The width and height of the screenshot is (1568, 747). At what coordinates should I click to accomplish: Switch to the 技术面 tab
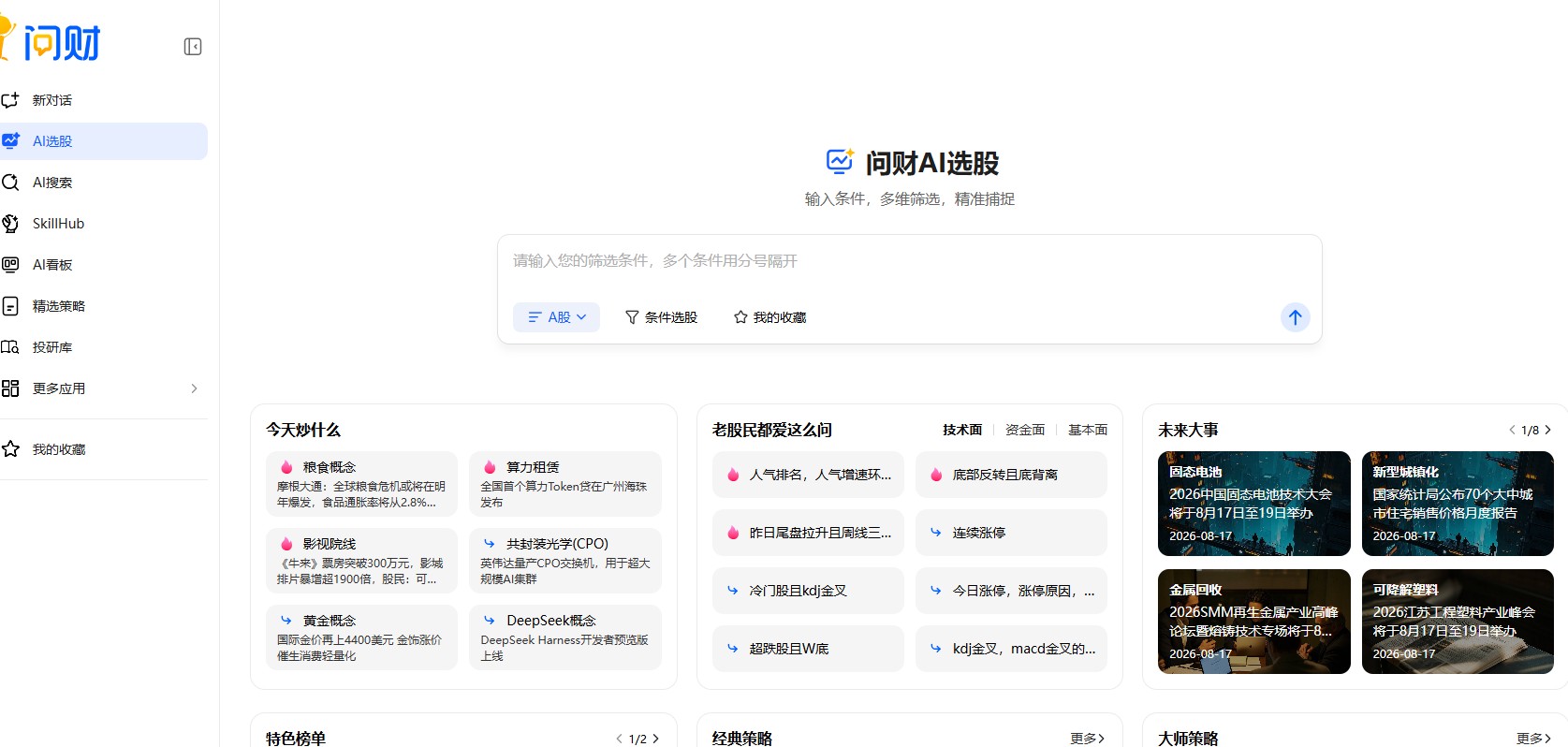coord(962,431)
